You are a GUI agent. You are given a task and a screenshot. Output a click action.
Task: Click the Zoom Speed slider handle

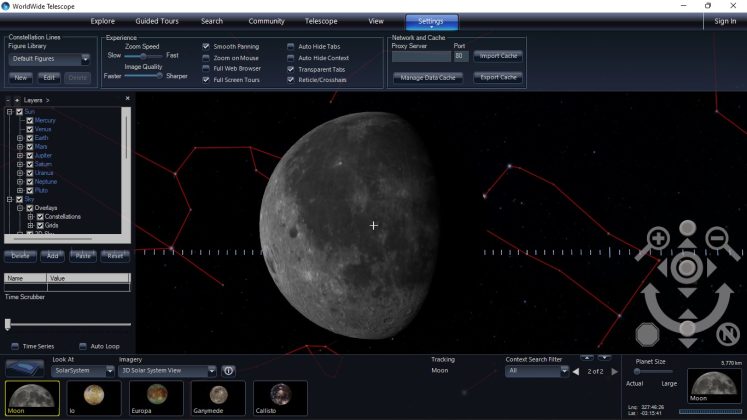coord(143,56)
